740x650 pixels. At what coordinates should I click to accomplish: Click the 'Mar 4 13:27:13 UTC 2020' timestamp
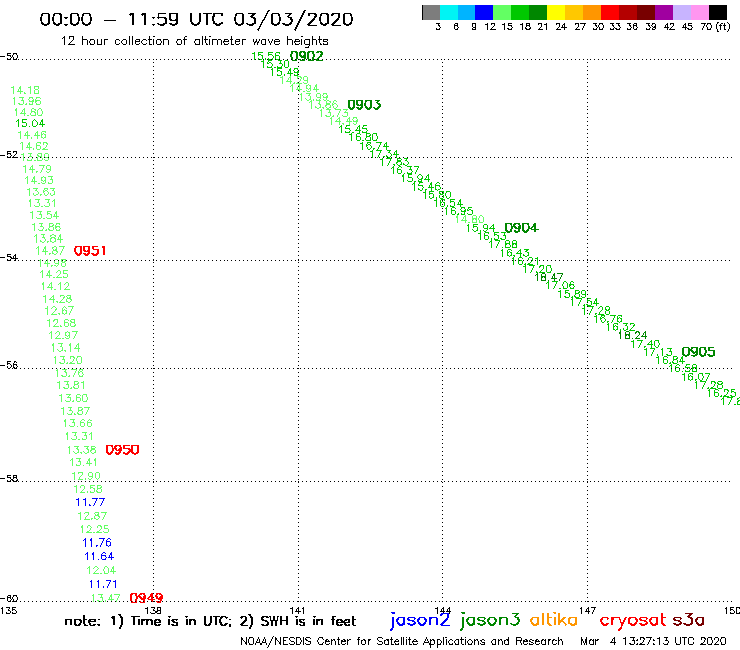[653, 641]
